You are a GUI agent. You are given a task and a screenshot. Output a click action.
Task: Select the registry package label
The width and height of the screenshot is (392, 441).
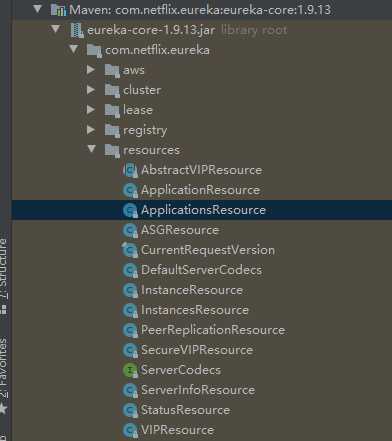(x=145, y=131)
